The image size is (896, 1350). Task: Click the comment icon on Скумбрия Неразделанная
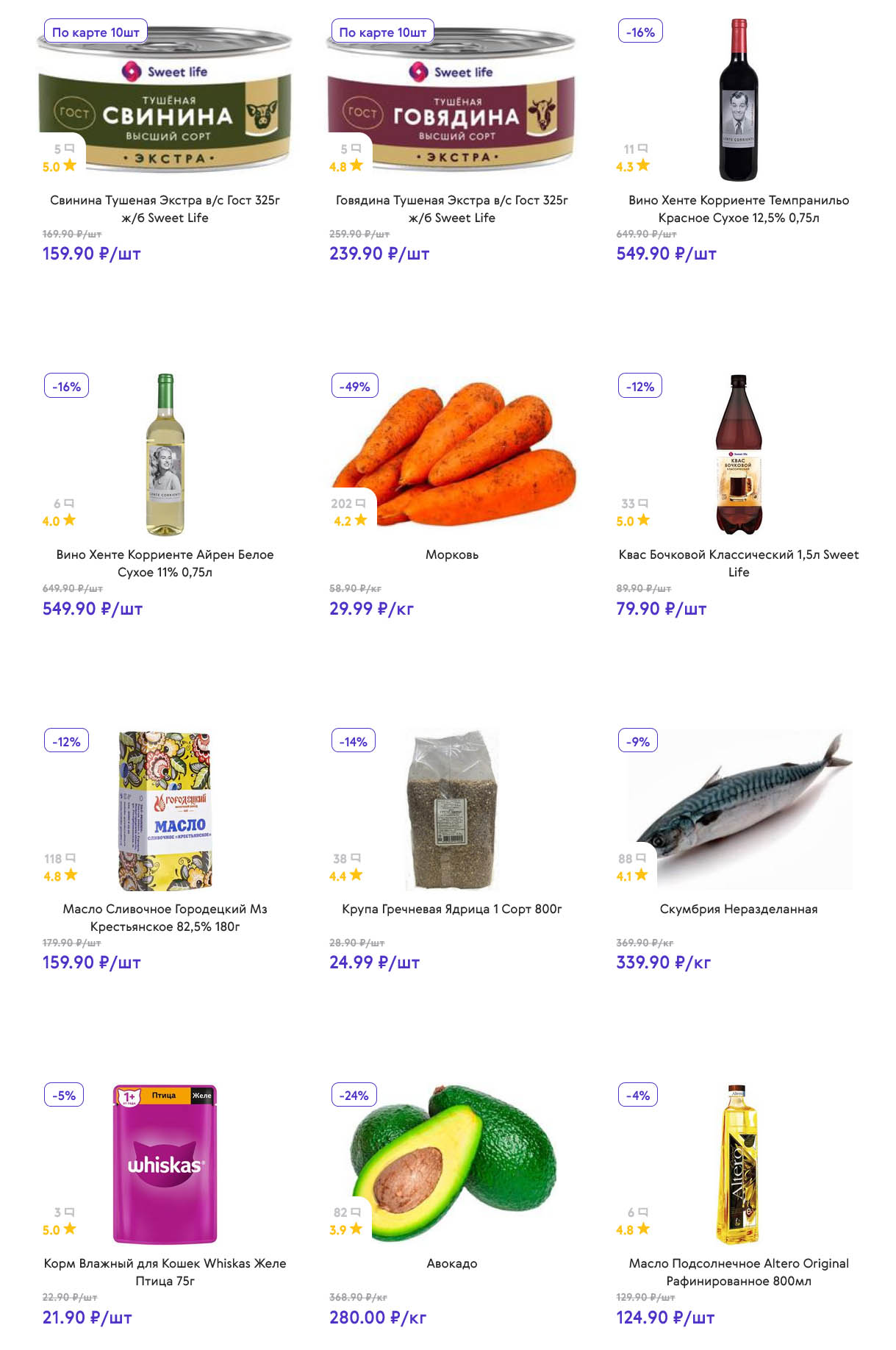pyautogui.click(x=641, y=858)
